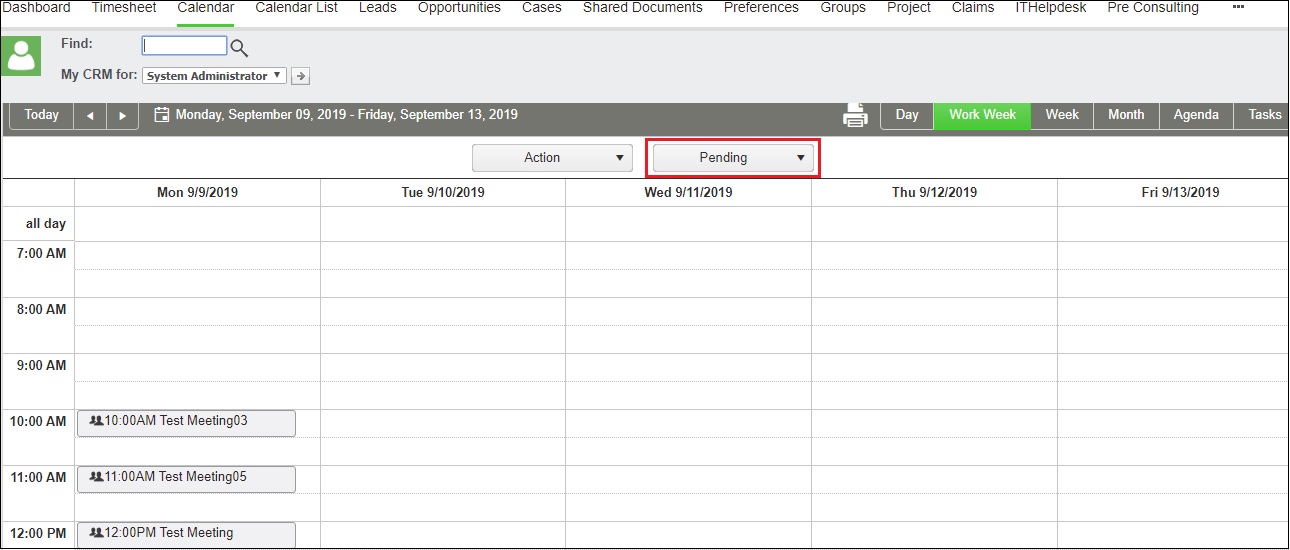Go to the next week with the right arrow
Screen dimensions: 1290x550
coord(122,115)
